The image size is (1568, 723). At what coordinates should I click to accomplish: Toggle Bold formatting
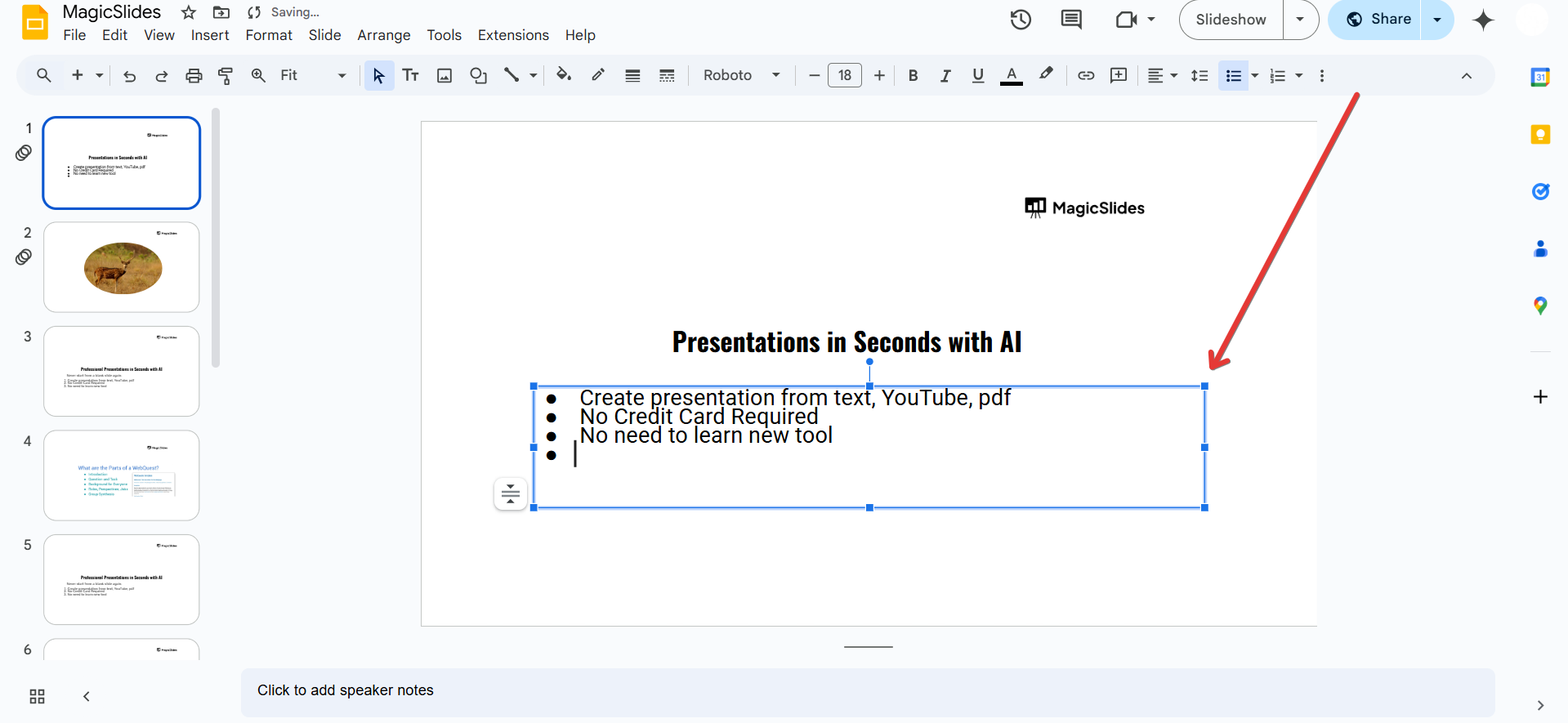point(914,76)
